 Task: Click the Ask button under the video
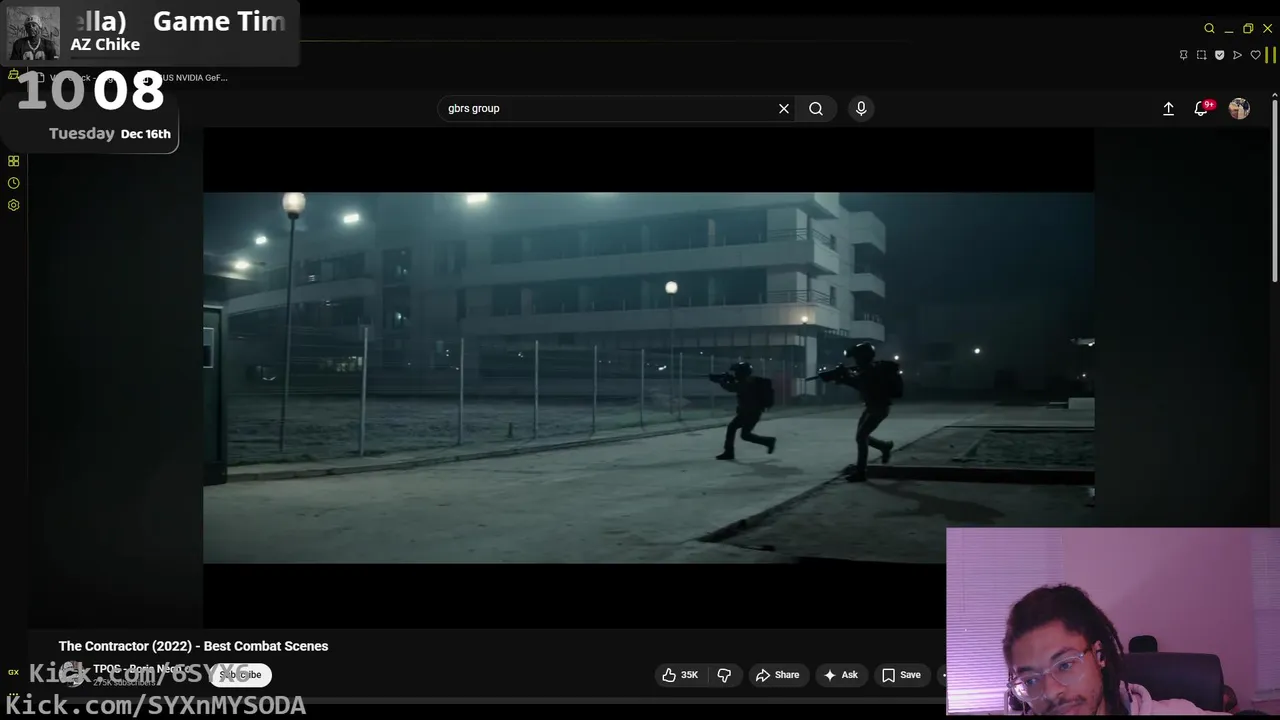(x=840, y=675)
